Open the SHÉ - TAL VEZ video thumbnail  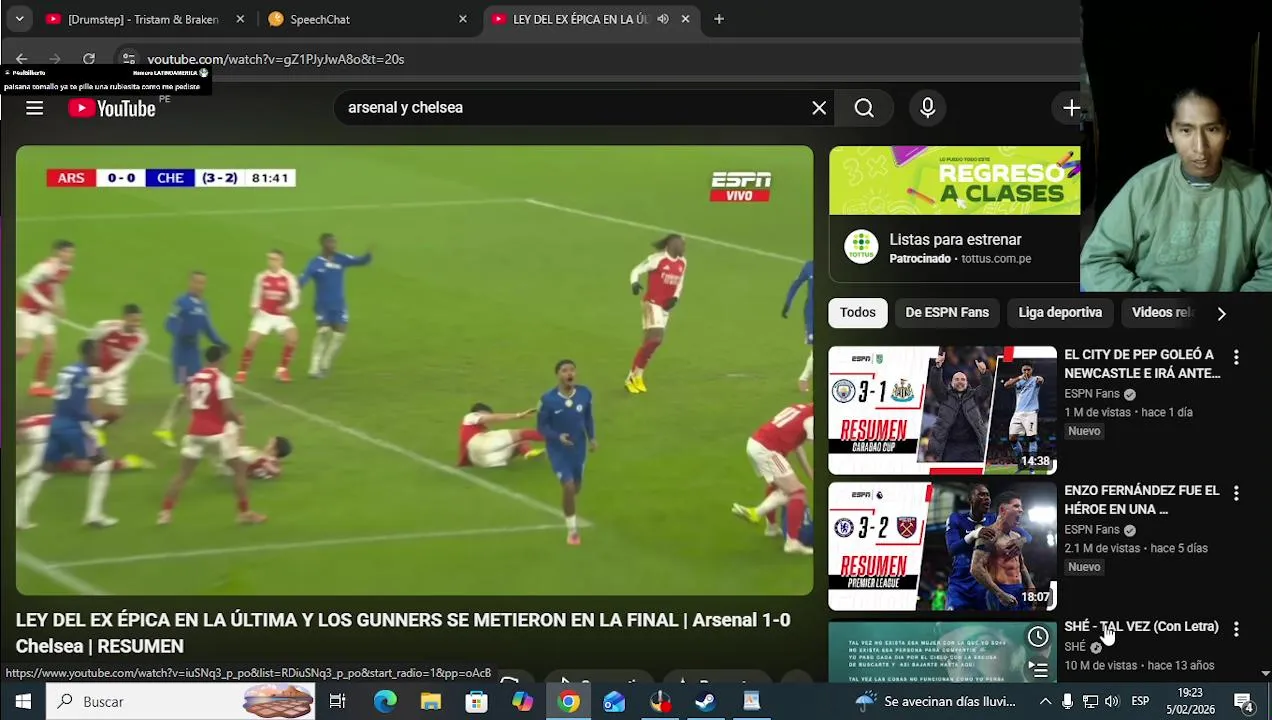[942, 652]
